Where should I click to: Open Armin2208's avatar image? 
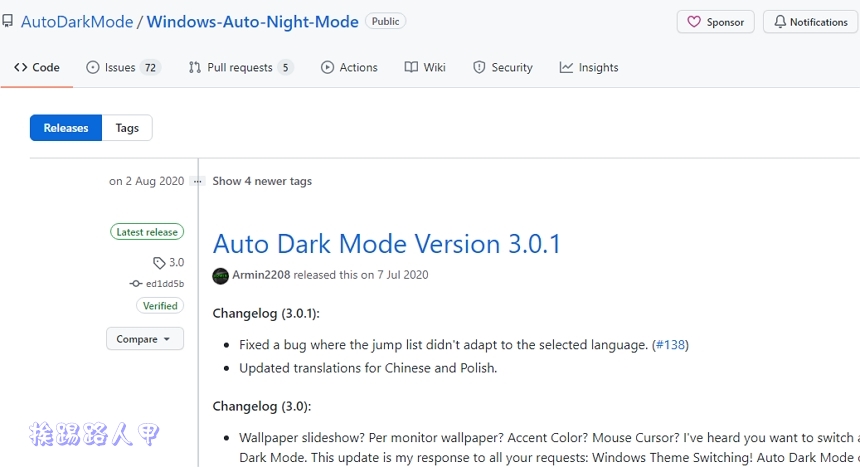pos(220,275)
